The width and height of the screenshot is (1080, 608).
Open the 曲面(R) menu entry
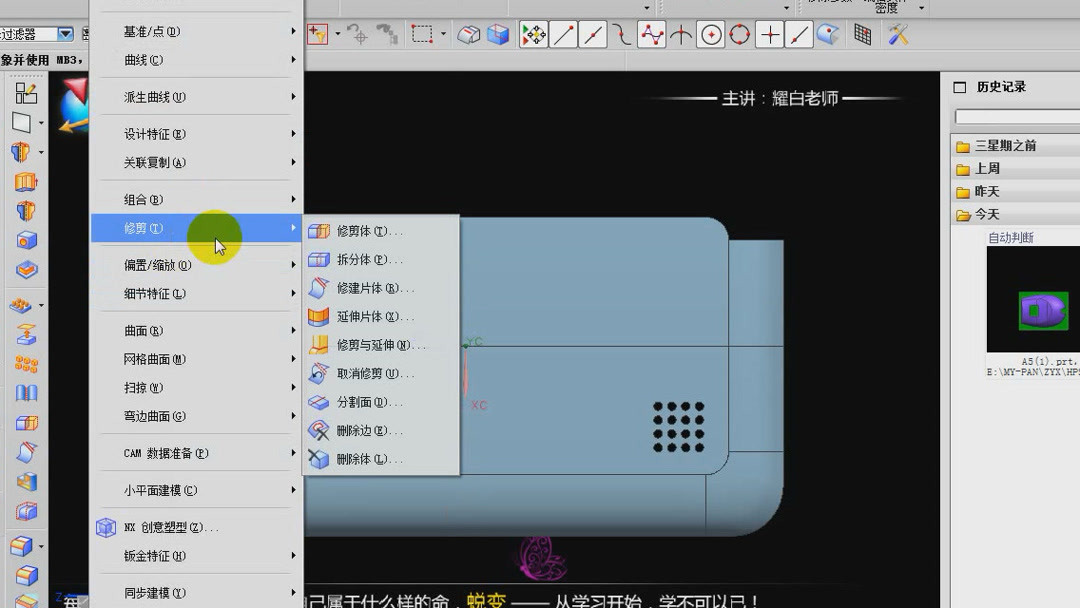(x=145, y=330)
